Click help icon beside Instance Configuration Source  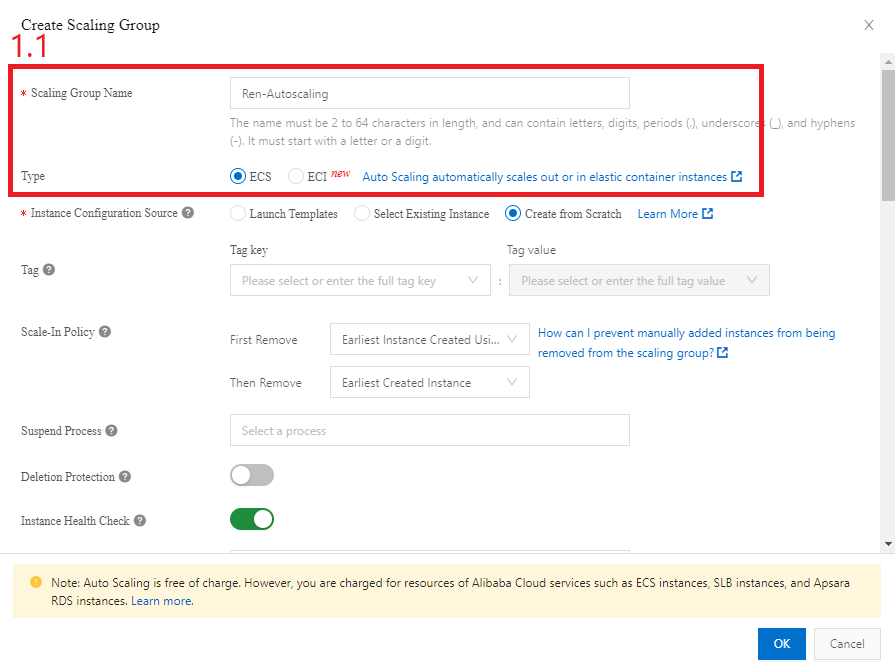(x=188, y=213)
